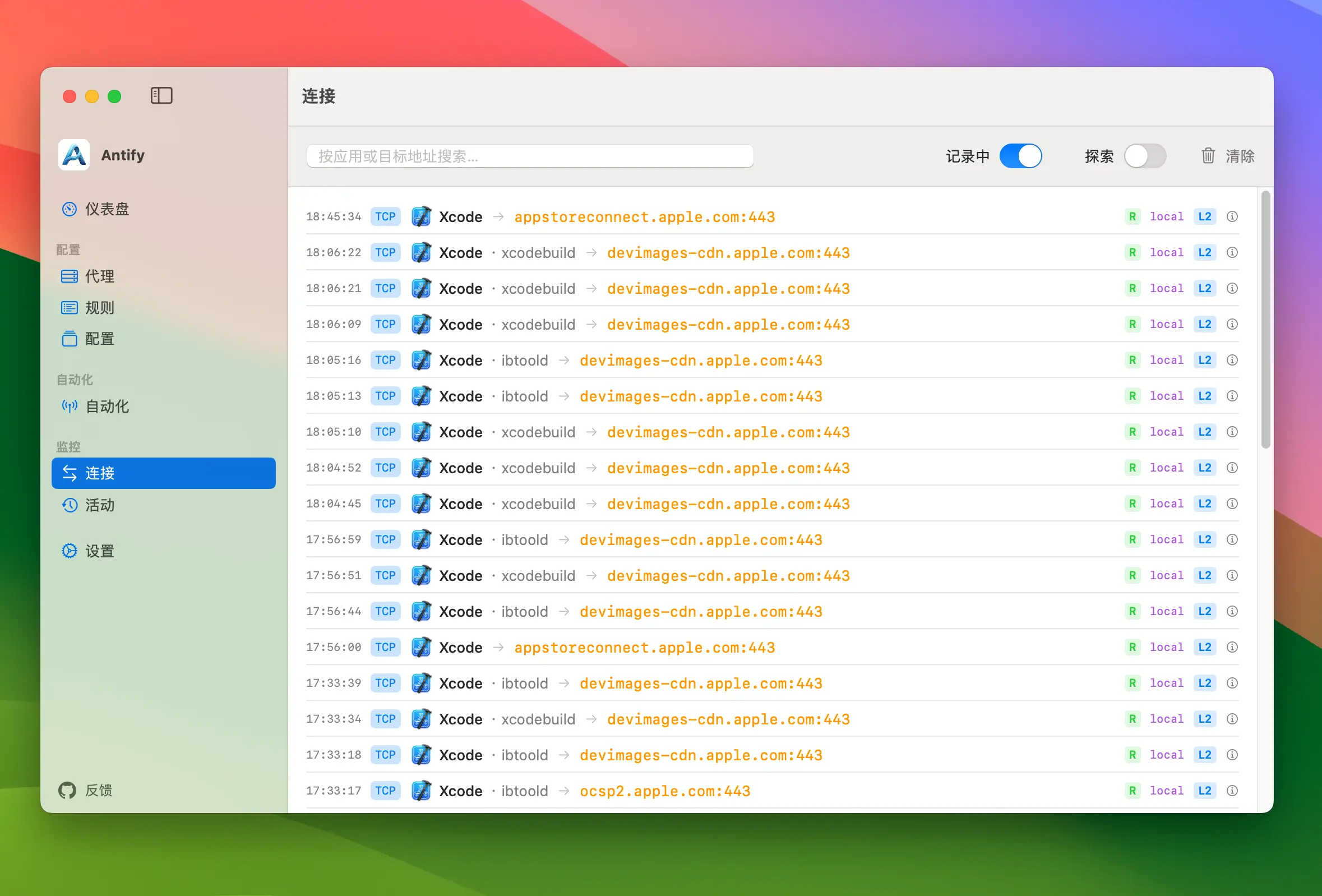Click the connection list vertical scrollbar
The width and height of the screenshot is (1322, 896).
tap(1266, 320)
